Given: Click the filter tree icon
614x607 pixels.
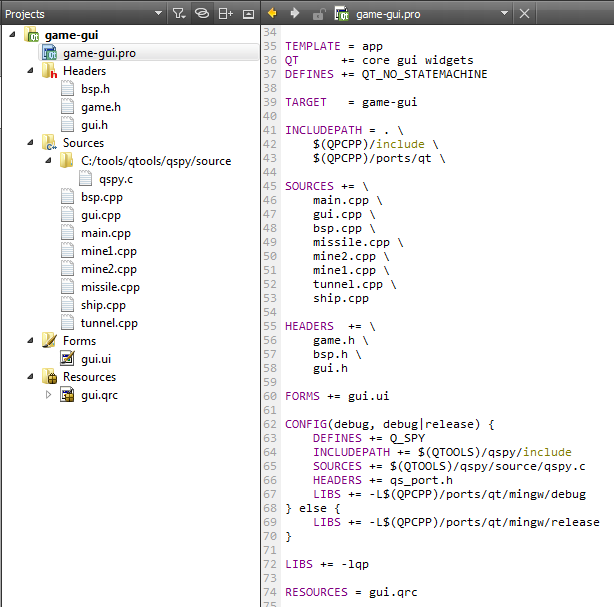Looking at the screenshot, I should coord(178,14).
